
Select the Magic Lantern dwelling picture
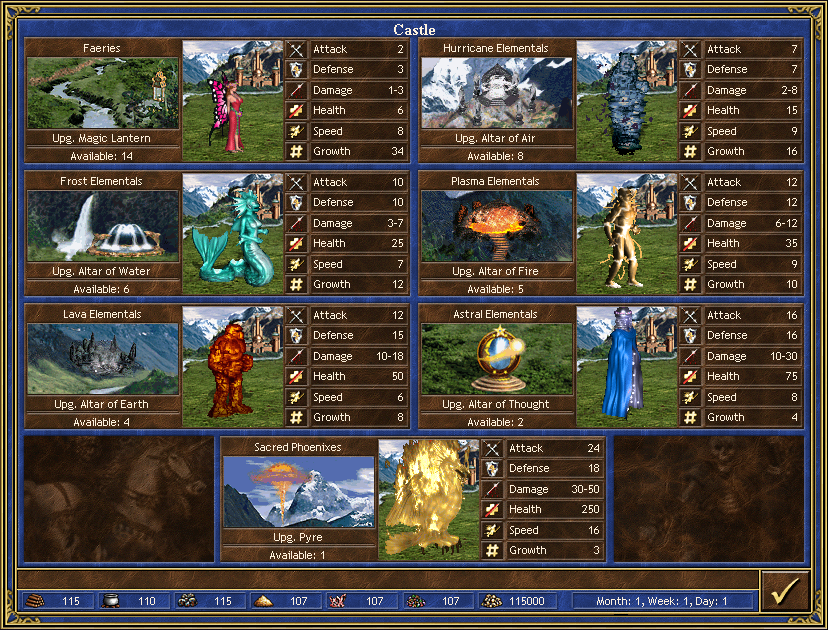(102, 93)
